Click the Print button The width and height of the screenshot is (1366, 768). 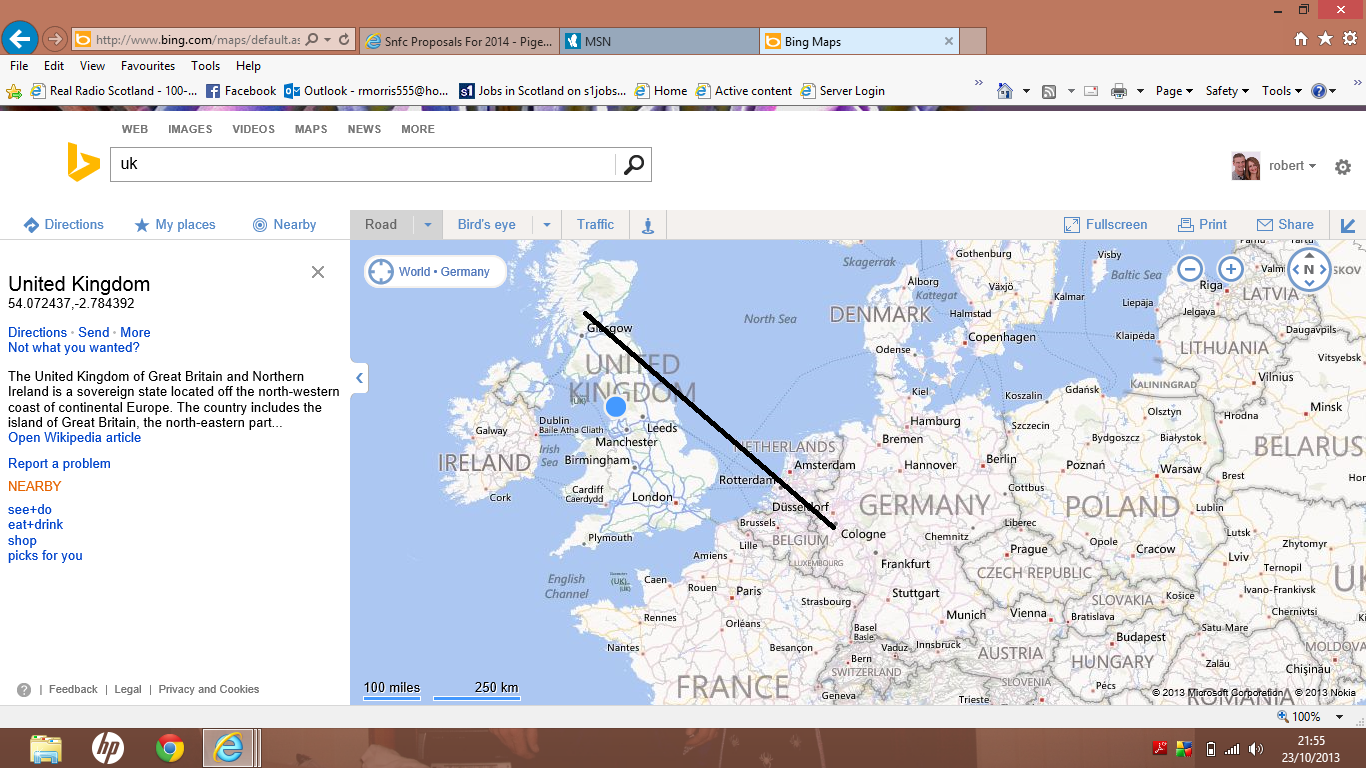tap(1202, 225)
